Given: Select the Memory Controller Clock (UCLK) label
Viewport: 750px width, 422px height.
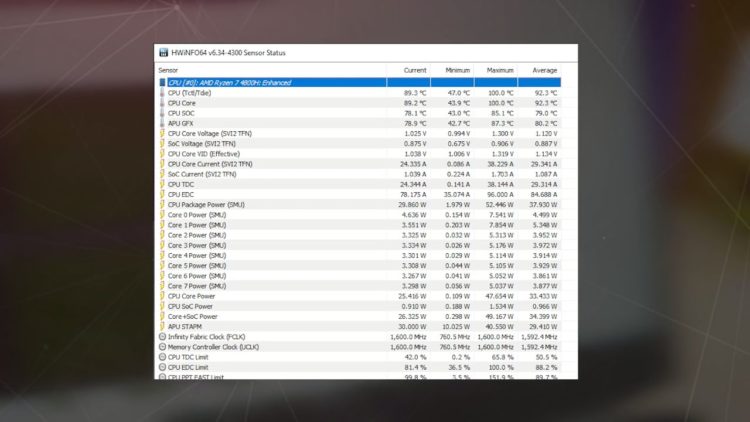Looking at the screenshot, I should click(x=213, y=347).
